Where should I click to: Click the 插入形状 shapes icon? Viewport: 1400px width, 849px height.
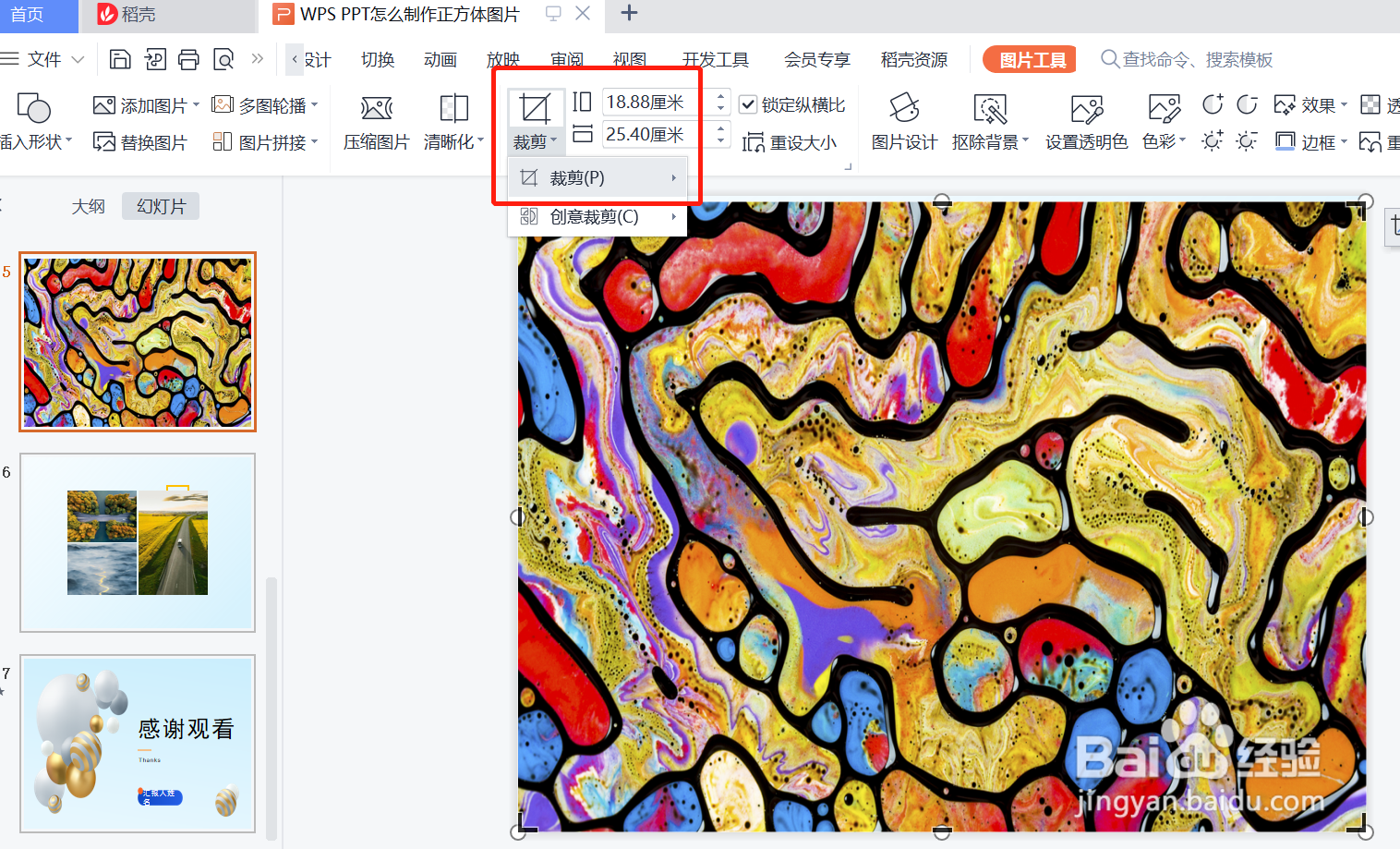click(34, 108)
